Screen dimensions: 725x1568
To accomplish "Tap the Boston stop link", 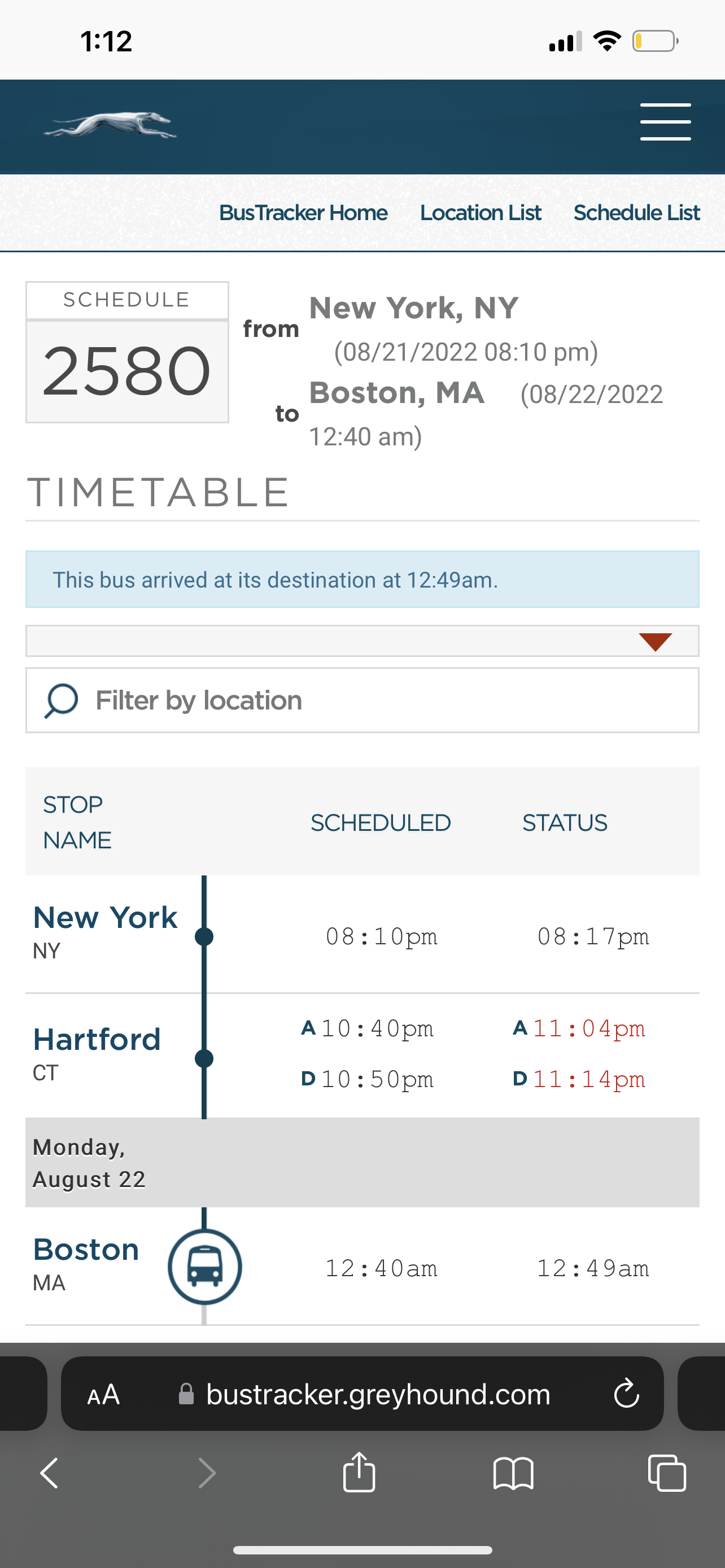I will point(86,1250).
